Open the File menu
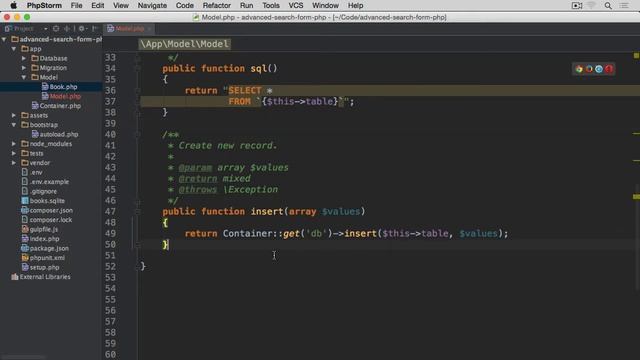The width and height of the screenshot is (640, 360). coord(76,5)
